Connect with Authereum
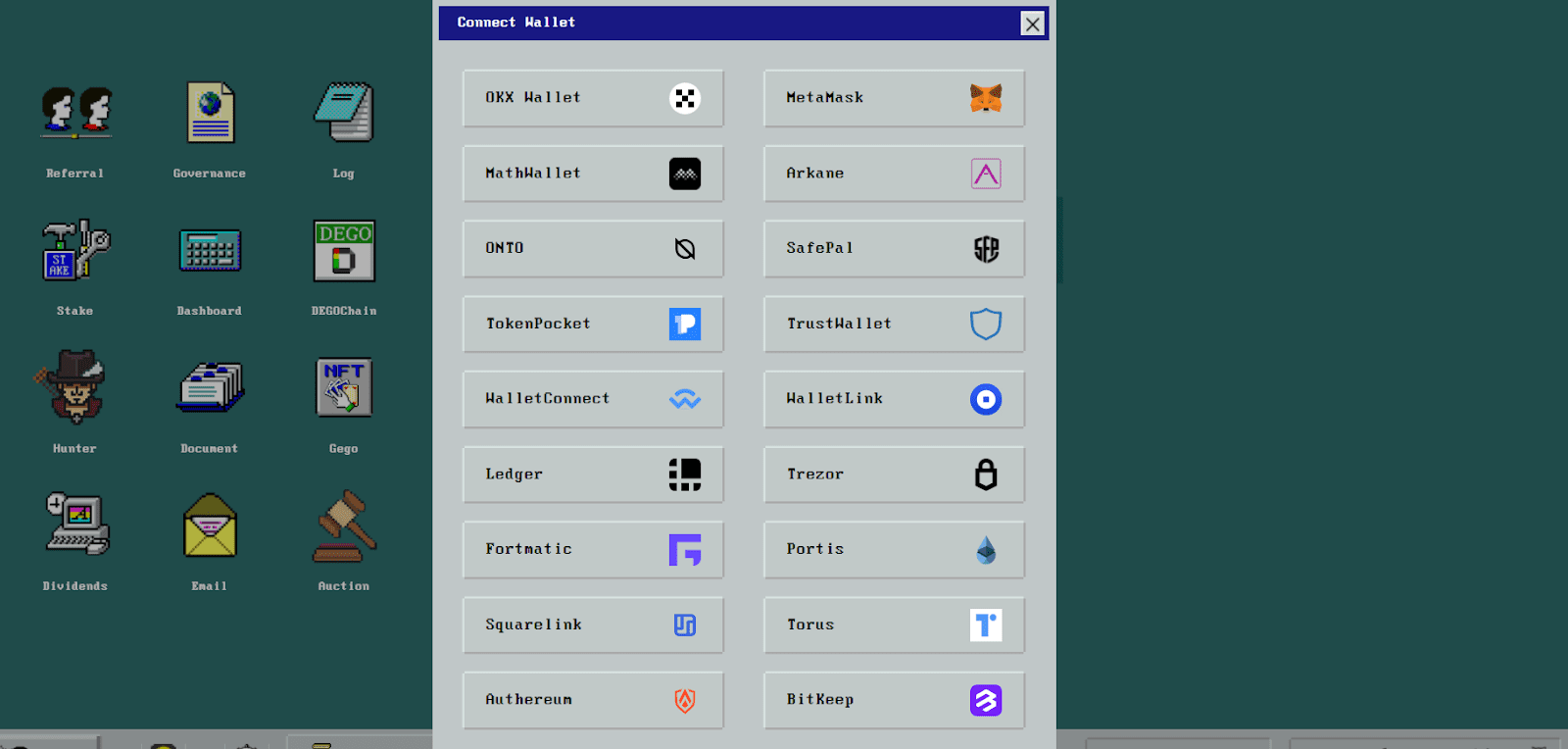The height and width of the screenshot is (749, 1568). tap(593, 700)
